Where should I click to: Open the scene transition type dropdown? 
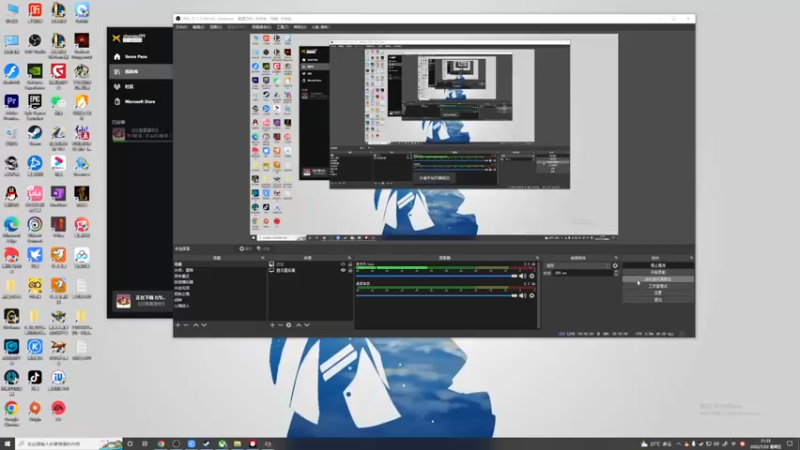(578, 266)
